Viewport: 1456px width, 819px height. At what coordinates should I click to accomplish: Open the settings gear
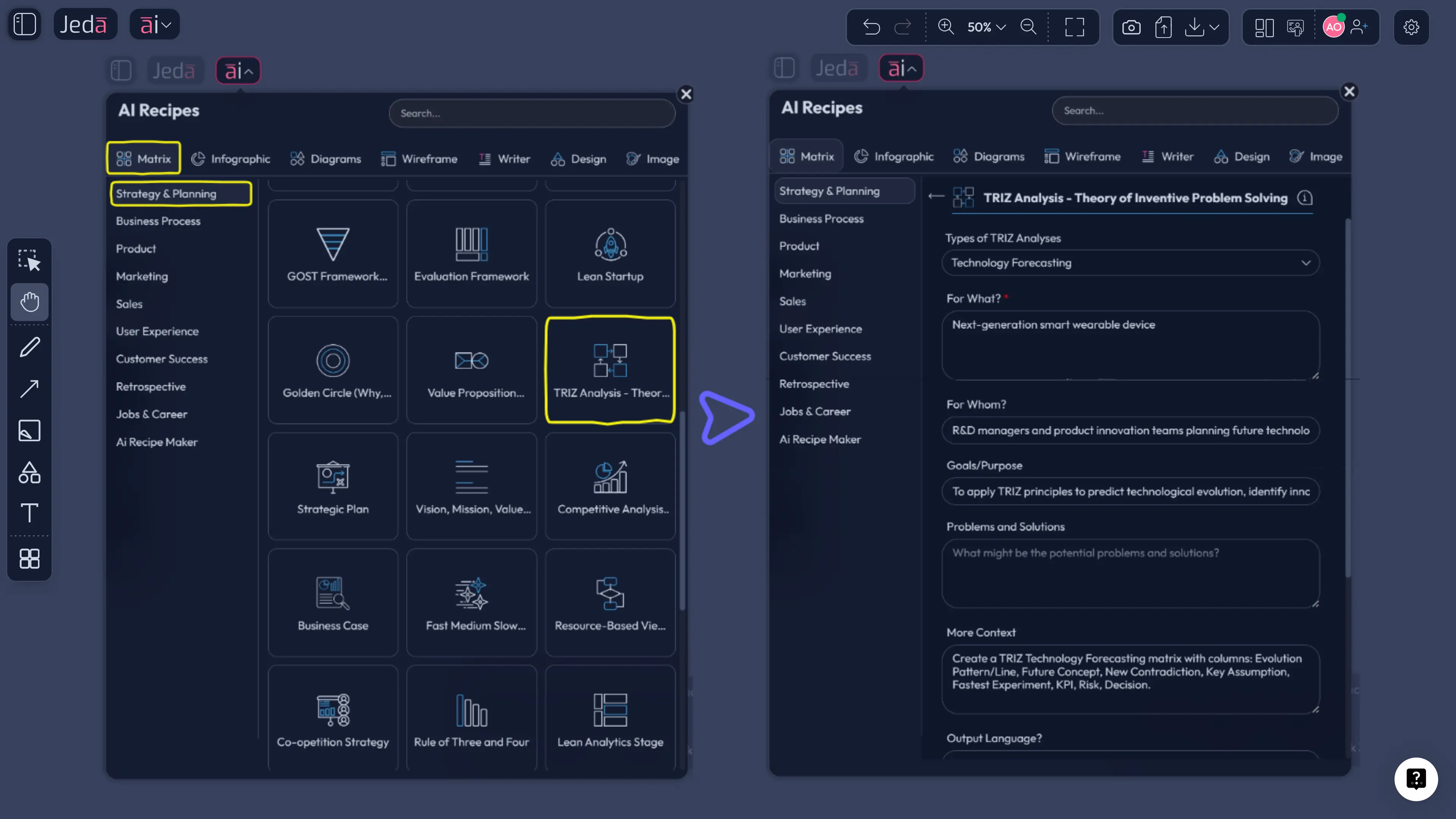pyautogui.click(x=1411, y=27)
